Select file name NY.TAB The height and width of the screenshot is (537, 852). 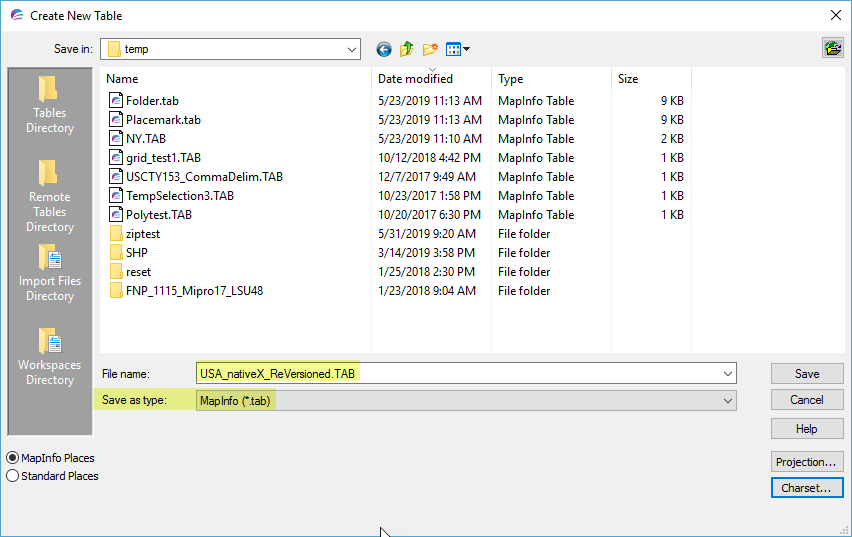point(146,139)
